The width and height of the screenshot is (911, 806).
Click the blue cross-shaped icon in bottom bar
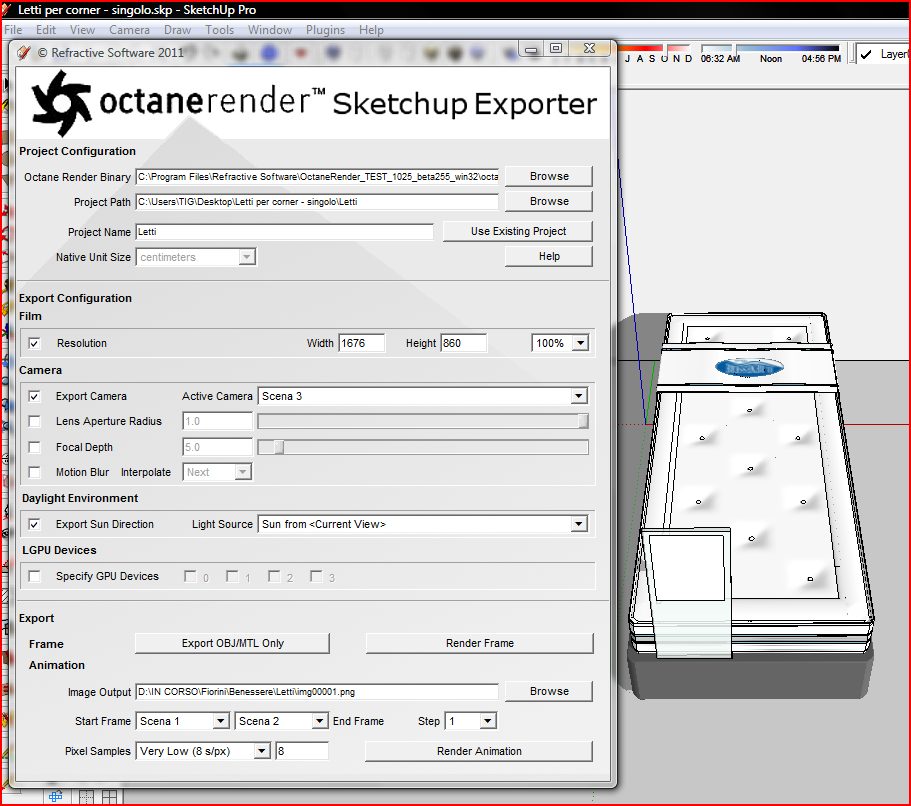(x=56, y=797)
